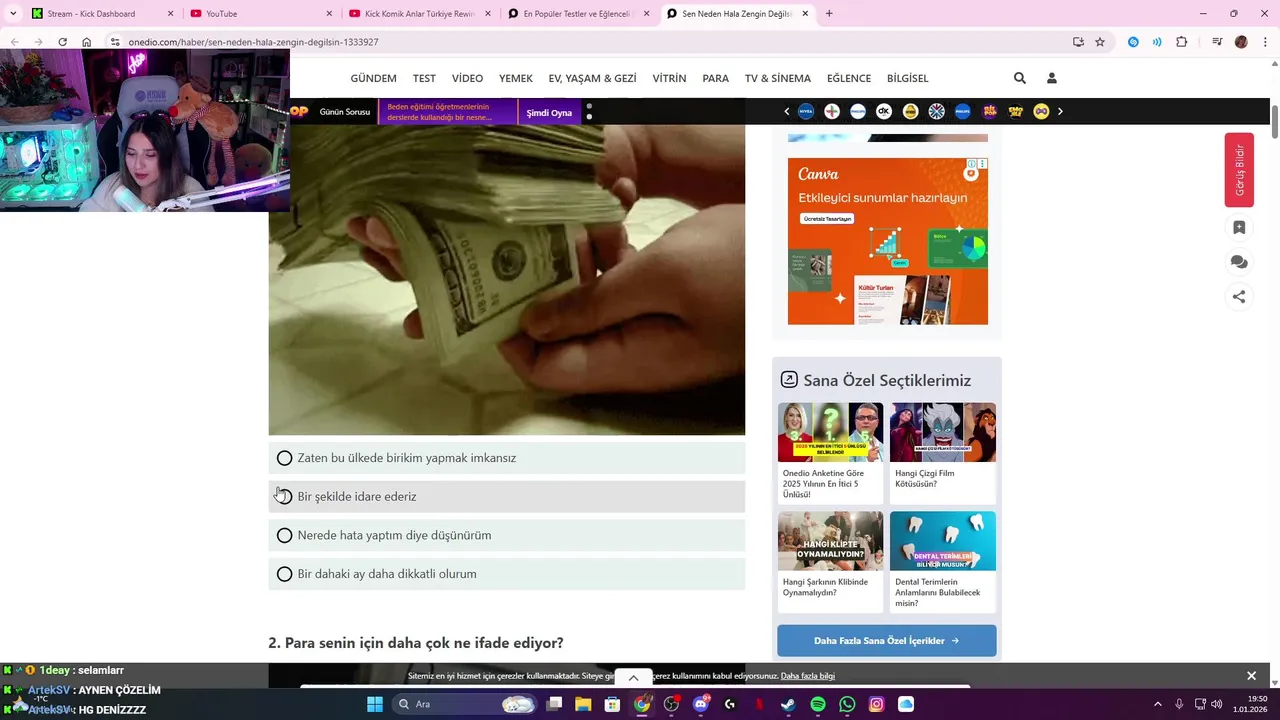Open '2025 Yılının En İtici 5 Ünlüsü' card
The width and height of the screenshot is (1280, 720).
pos(830,453)
